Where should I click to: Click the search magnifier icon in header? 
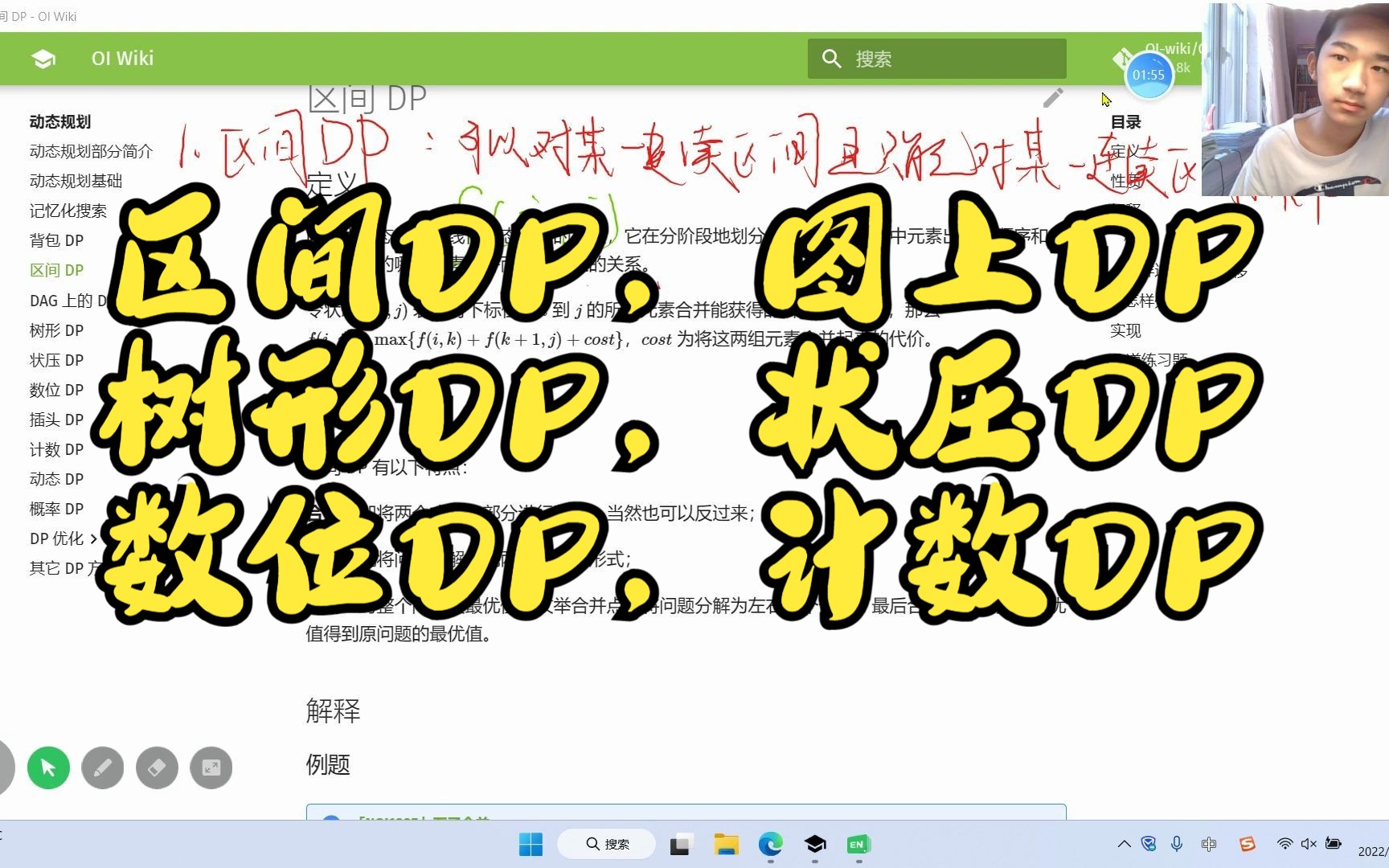click(x=831, y=59)
